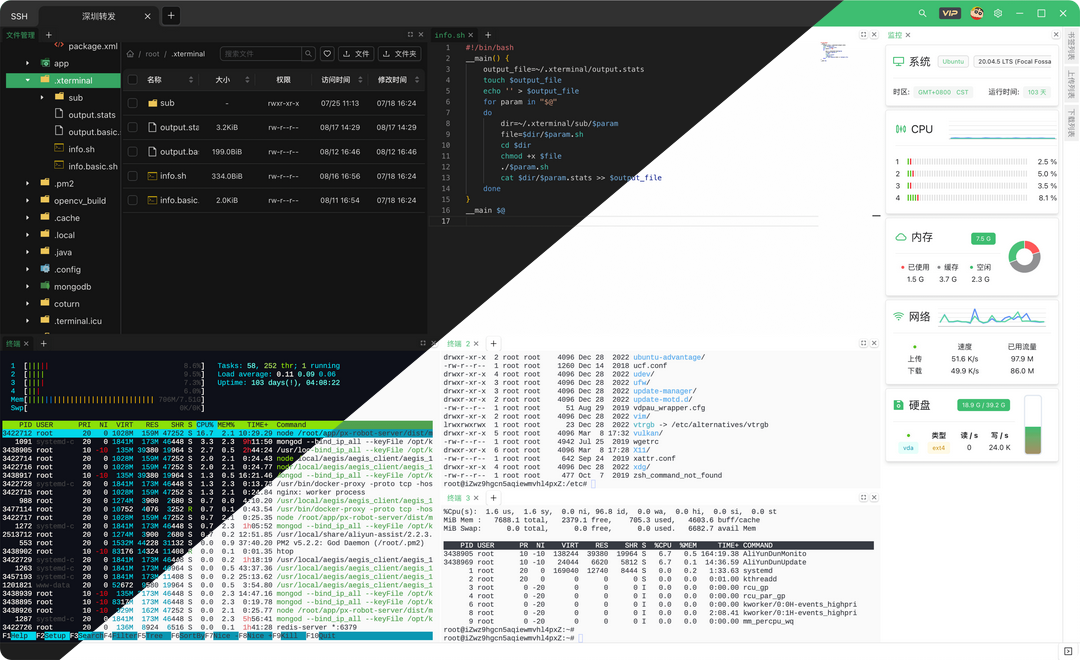1080x660 pixels.
Task: Expand the app folder in the tree
Action: click(x=28, y=63)
